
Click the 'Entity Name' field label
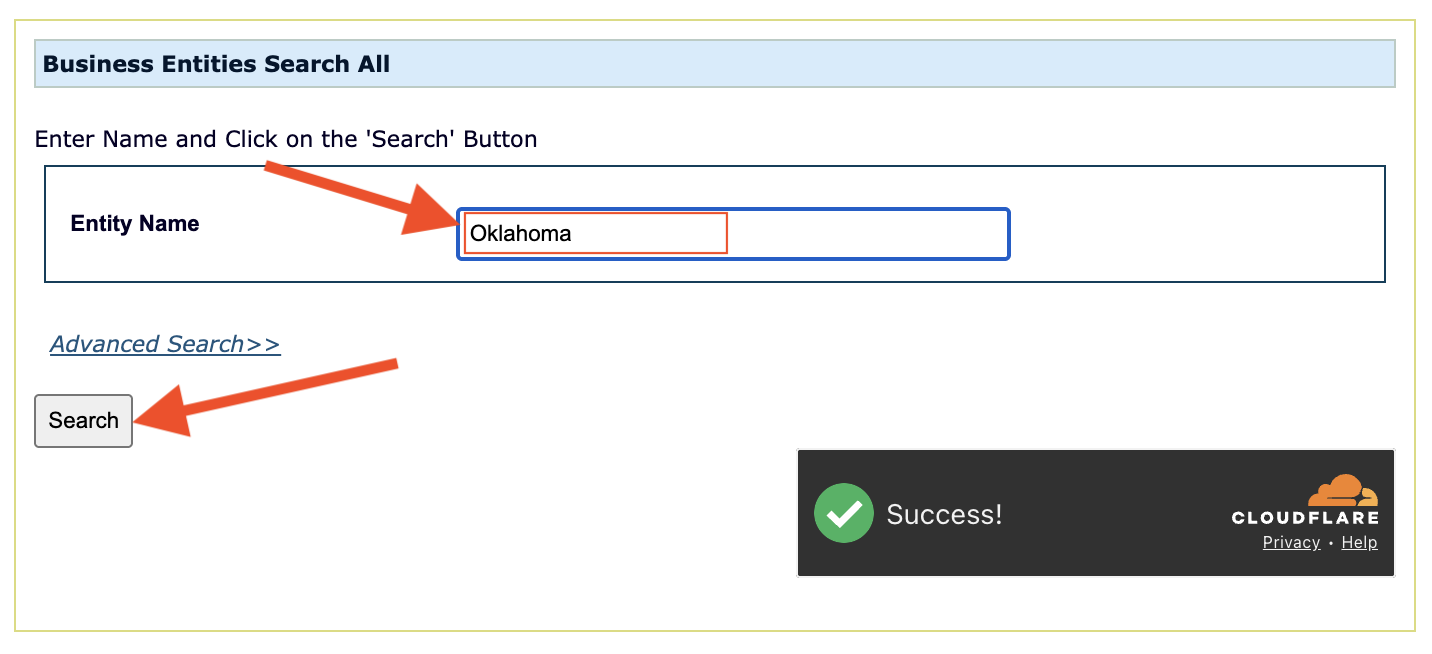point(135,223)
